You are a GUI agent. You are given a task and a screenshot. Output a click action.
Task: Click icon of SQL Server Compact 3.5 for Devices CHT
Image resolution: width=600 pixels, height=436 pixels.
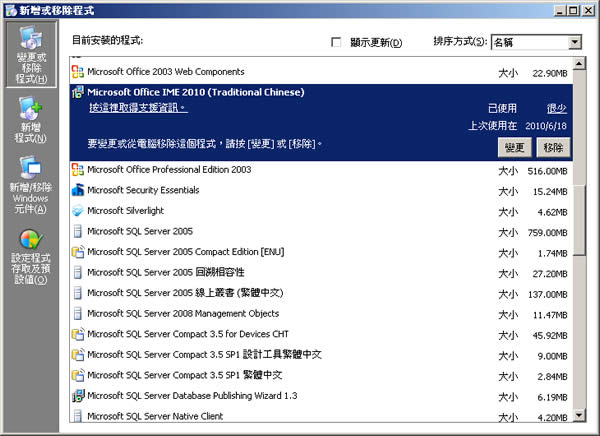click(78, 334)
